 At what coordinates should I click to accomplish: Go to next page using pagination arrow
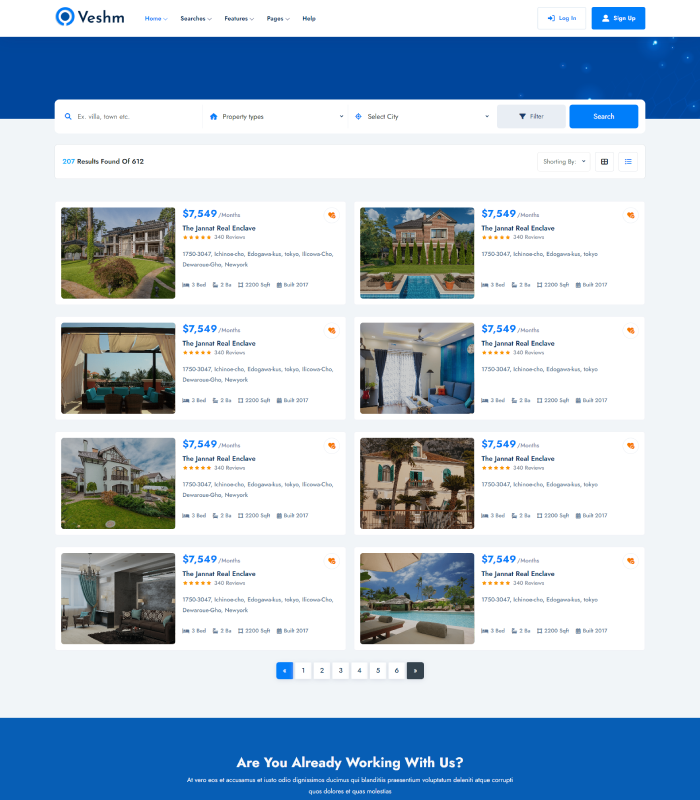pyautogui.click(x=415, y=671)
